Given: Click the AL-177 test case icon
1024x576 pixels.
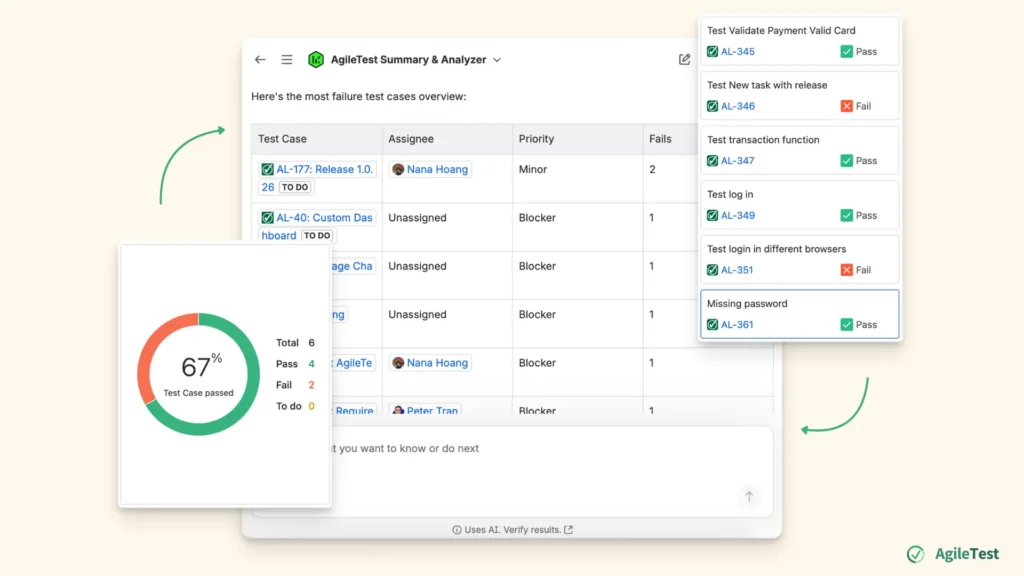Looking at the screenshot, I should (267, 169).
